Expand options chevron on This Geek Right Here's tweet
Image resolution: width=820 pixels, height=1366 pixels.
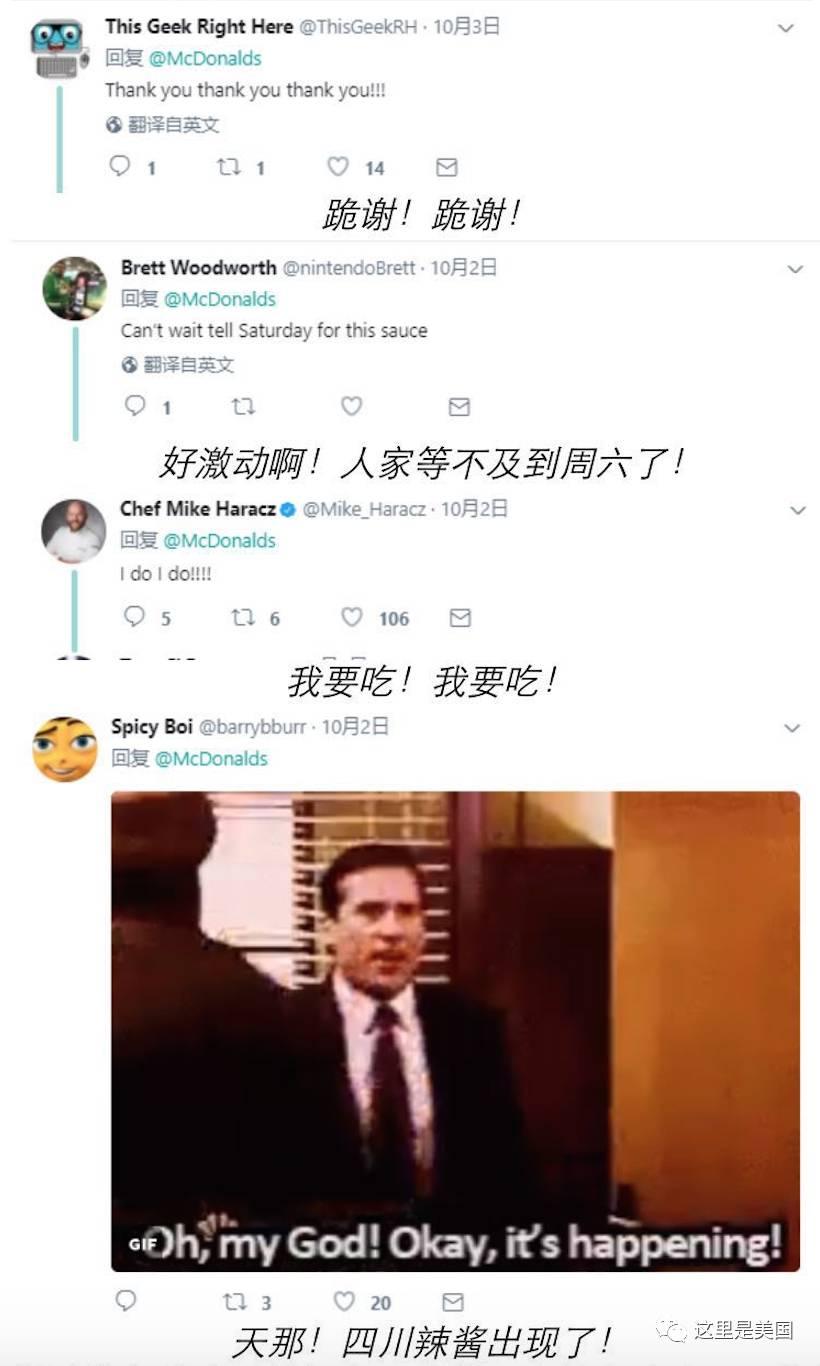point(786,28)
